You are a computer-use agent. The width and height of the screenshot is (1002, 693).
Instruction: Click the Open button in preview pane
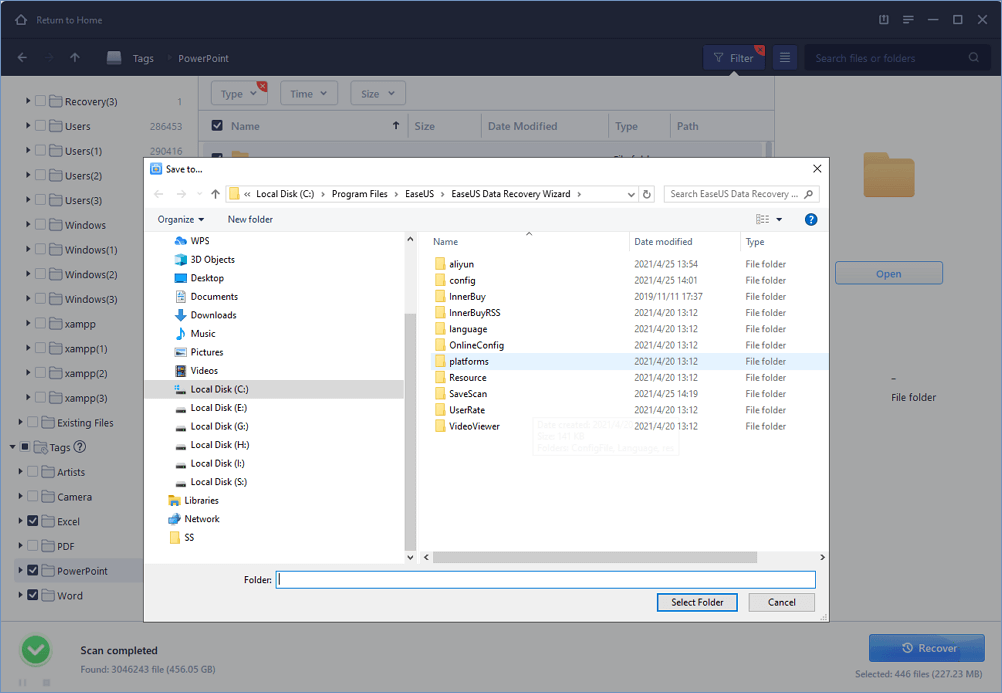click(x=888, y=273)
